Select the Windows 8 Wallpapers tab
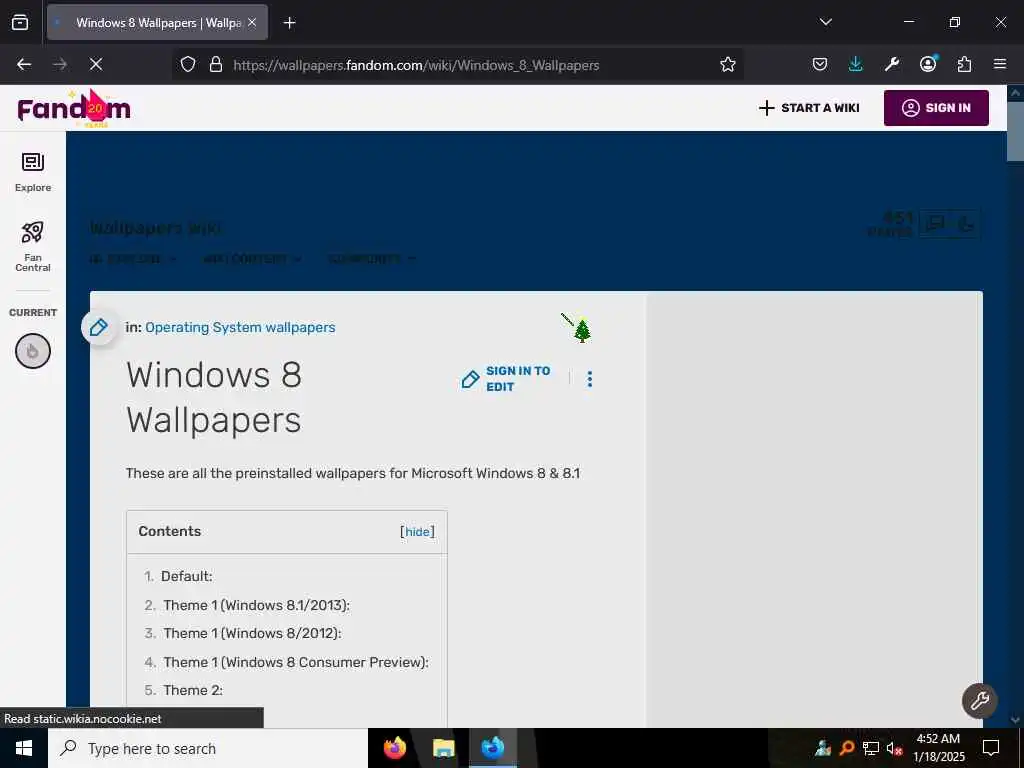Image resolution: width=1024 pixels, height=768 pixels. (x=157, y=22)
